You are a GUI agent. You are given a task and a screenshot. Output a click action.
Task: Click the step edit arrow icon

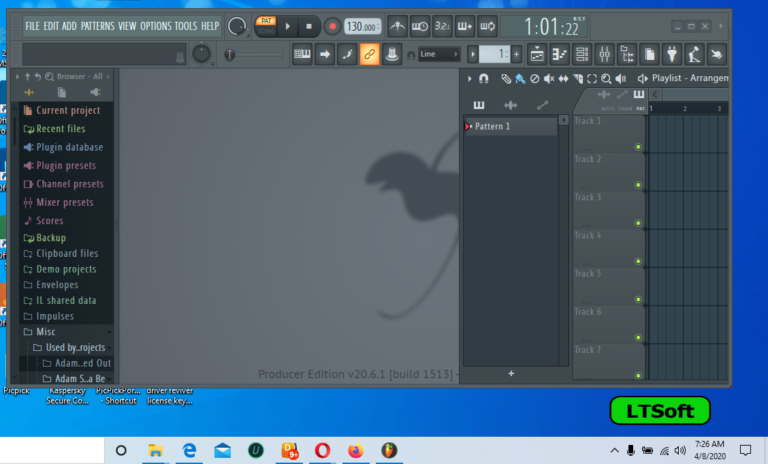325,54
